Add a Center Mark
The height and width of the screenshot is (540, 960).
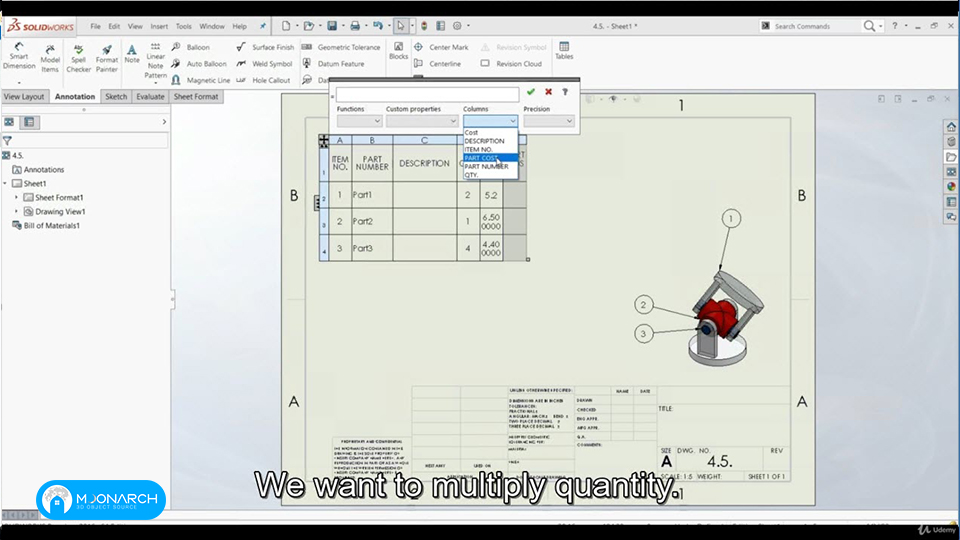tap(441, 47)
